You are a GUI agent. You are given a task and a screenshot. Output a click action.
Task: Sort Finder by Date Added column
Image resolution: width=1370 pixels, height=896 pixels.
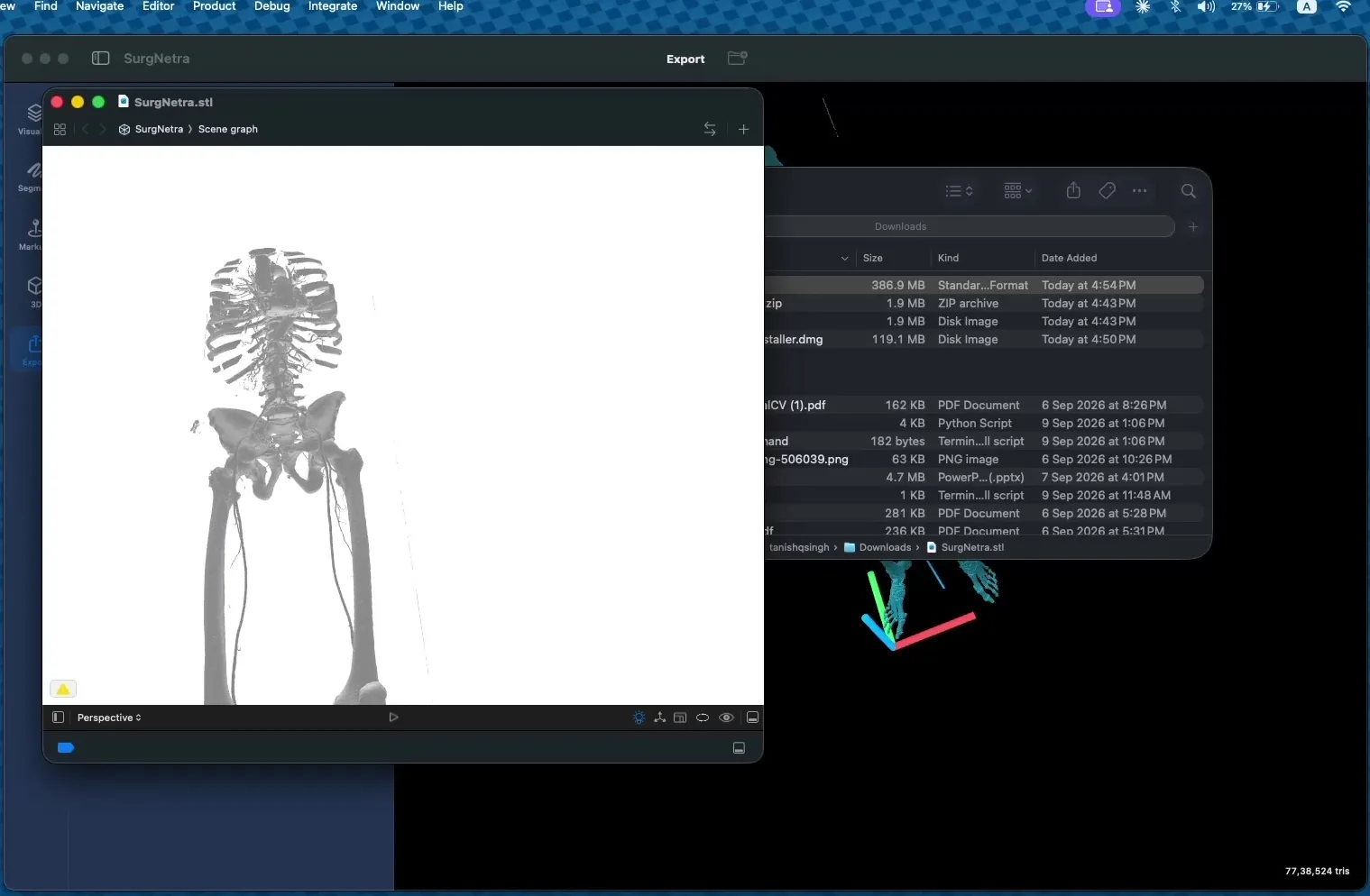point(1069,258)
